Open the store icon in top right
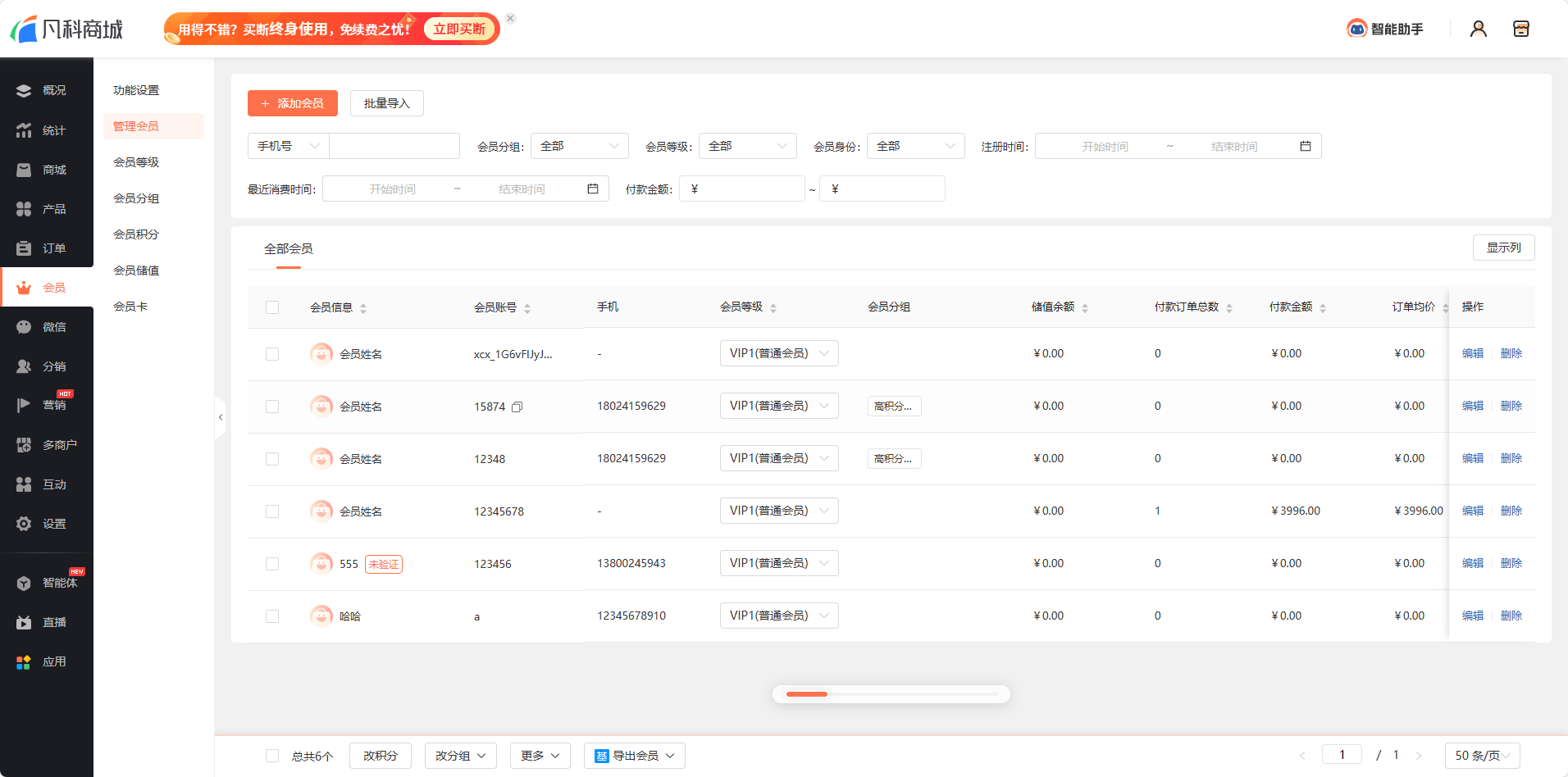Image resolution: width=1568 pixels, height=777 pixels. click(x=1520, y=29)
